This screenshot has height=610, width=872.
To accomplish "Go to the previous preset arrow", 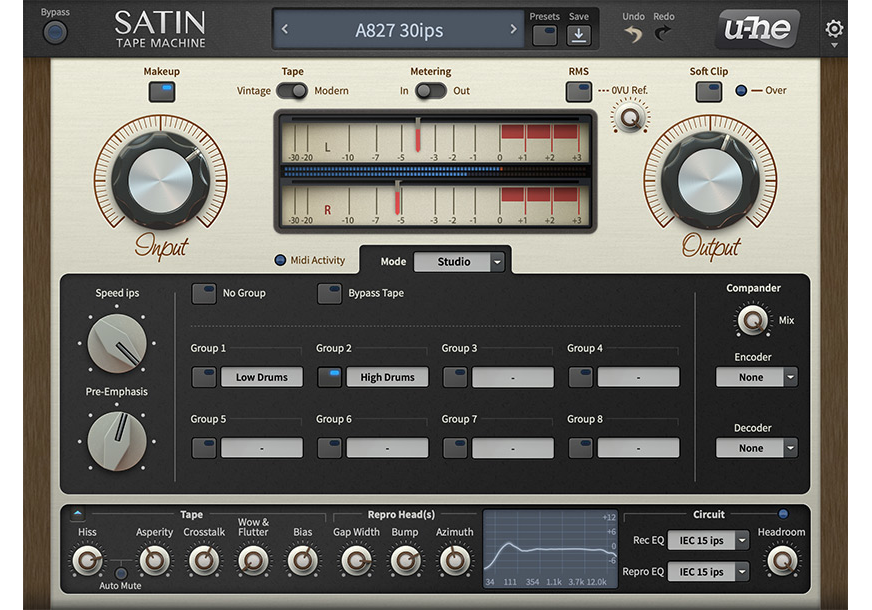I will click(x=285, y=29).
